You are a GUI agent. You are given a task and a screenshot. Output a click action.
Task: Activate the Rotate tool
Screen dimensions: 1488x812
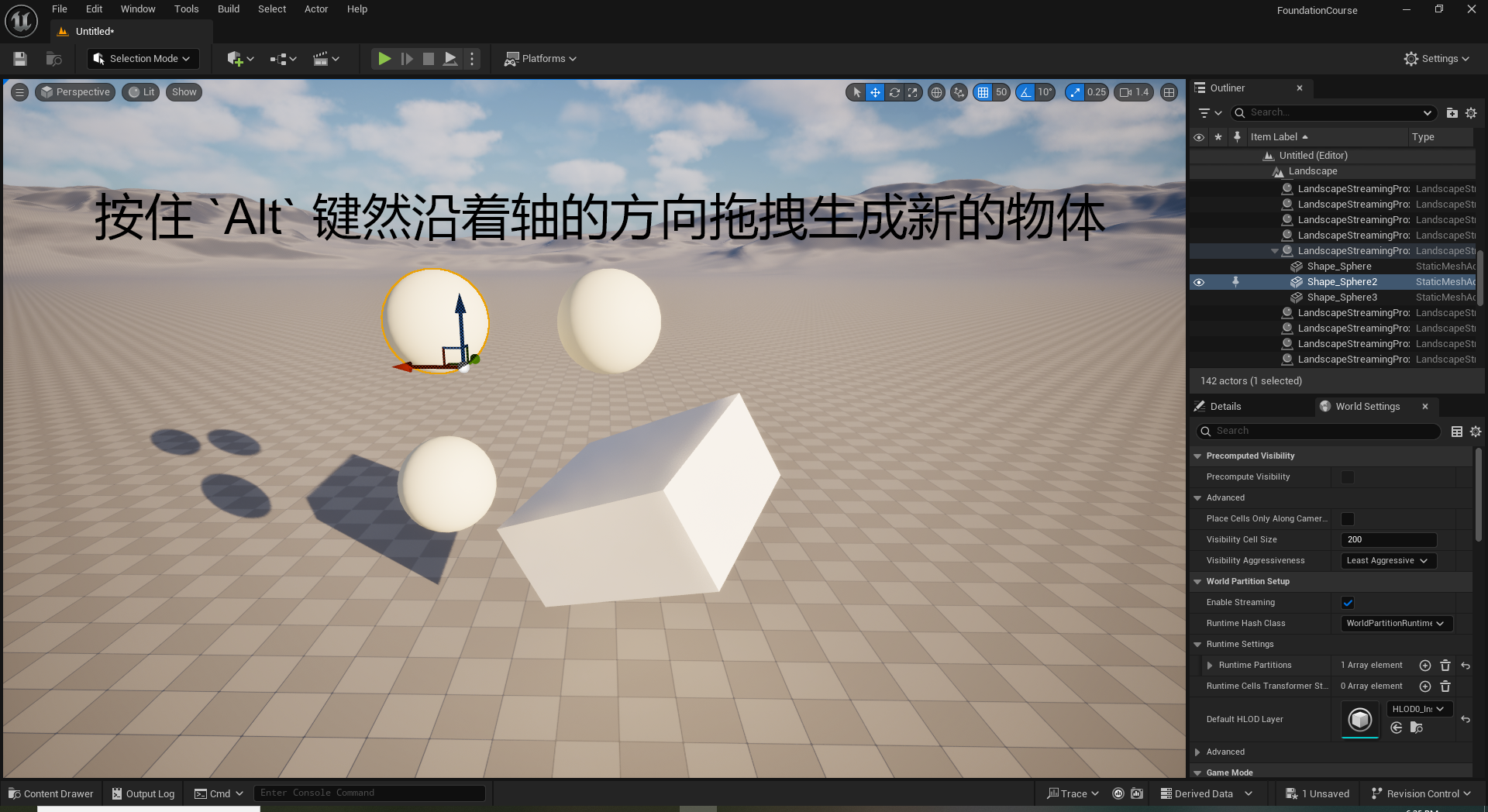pyautogui.click(x=894, y=92)
